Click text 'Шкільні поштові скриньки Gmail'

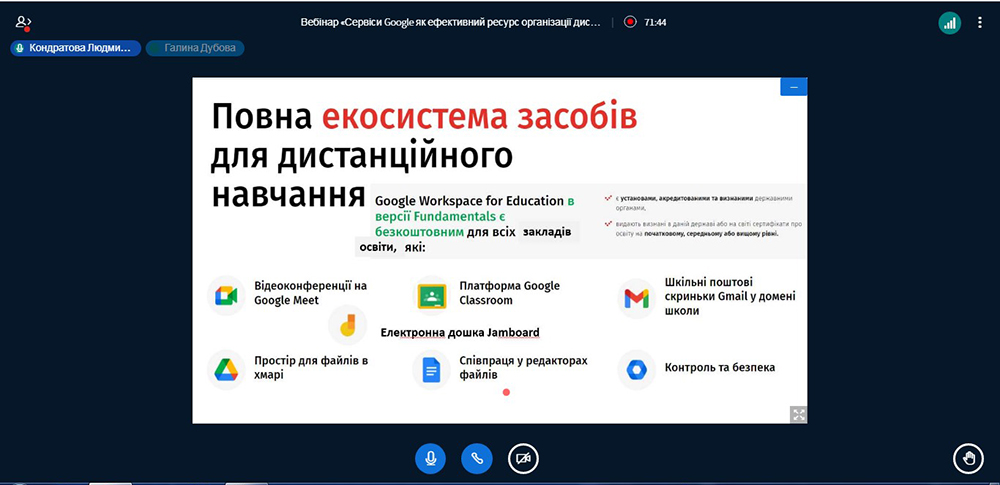tap(730, 297)
